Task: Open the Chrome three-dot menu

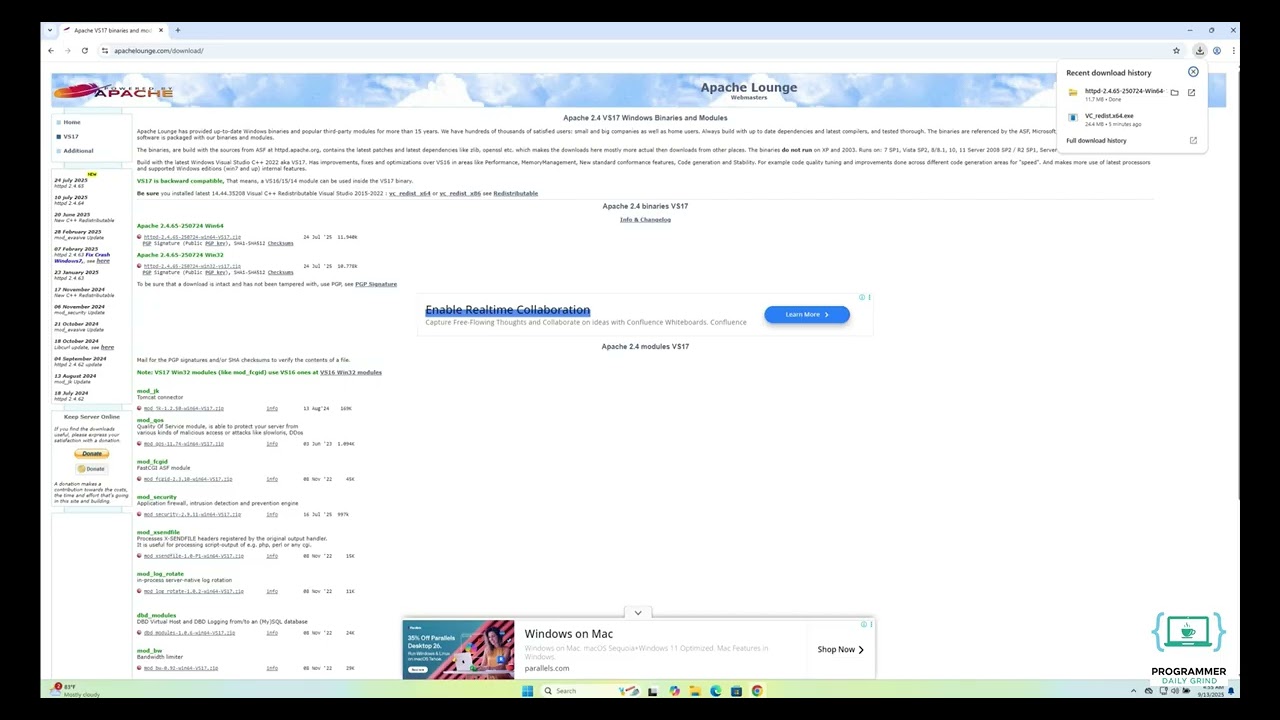Action: (1233, 51)
